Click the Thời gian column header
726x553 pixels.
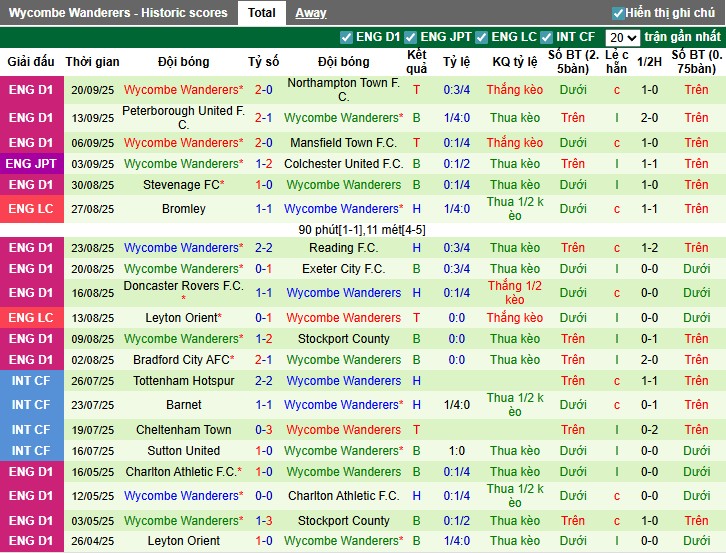[x=92, y=62]
